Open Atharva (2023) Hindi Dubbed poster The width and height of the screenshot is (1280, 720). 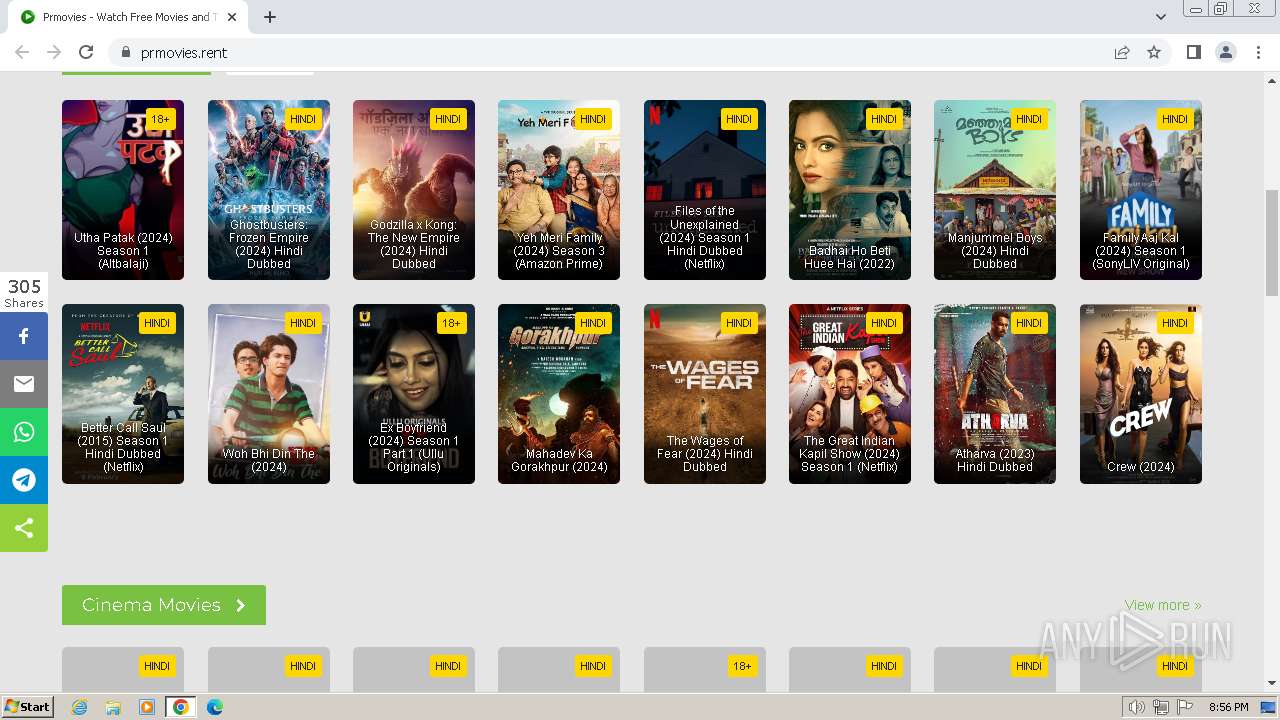pyautogui.click(x=995, y=394)
